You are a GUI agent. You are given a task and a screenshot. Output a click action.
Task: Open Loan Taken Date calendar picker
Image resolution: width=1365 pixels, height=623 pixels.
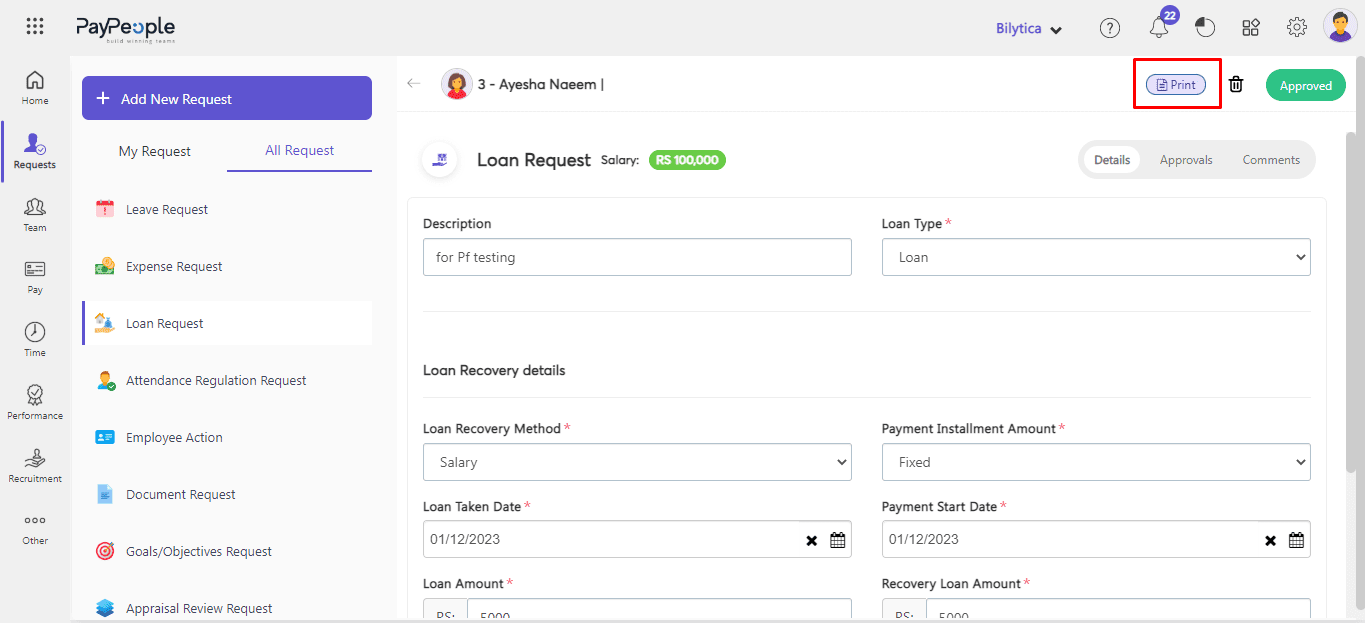(x=838, y=540)
